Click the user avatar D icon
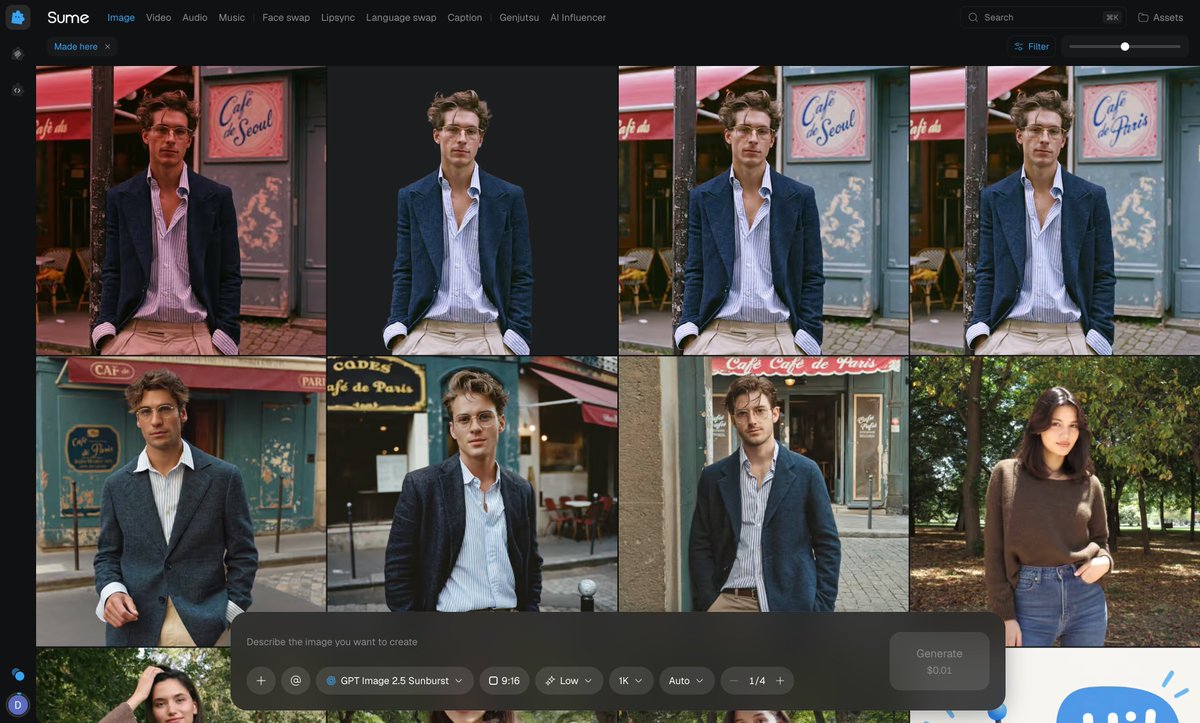 [17, 705]
